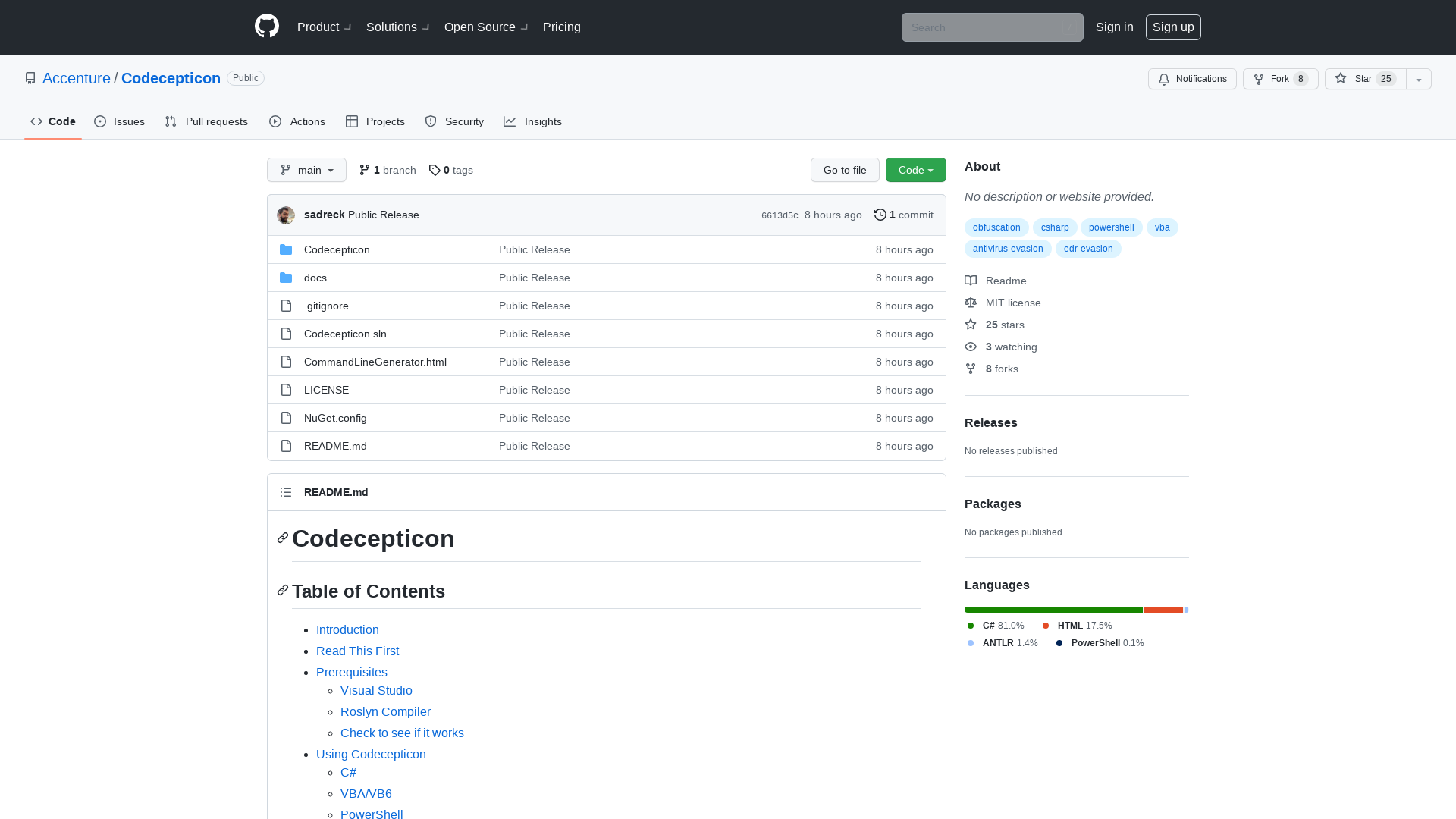The image size is (1456, 819).
Task: Click the commit history clock icon
Action: click(880, 215)
